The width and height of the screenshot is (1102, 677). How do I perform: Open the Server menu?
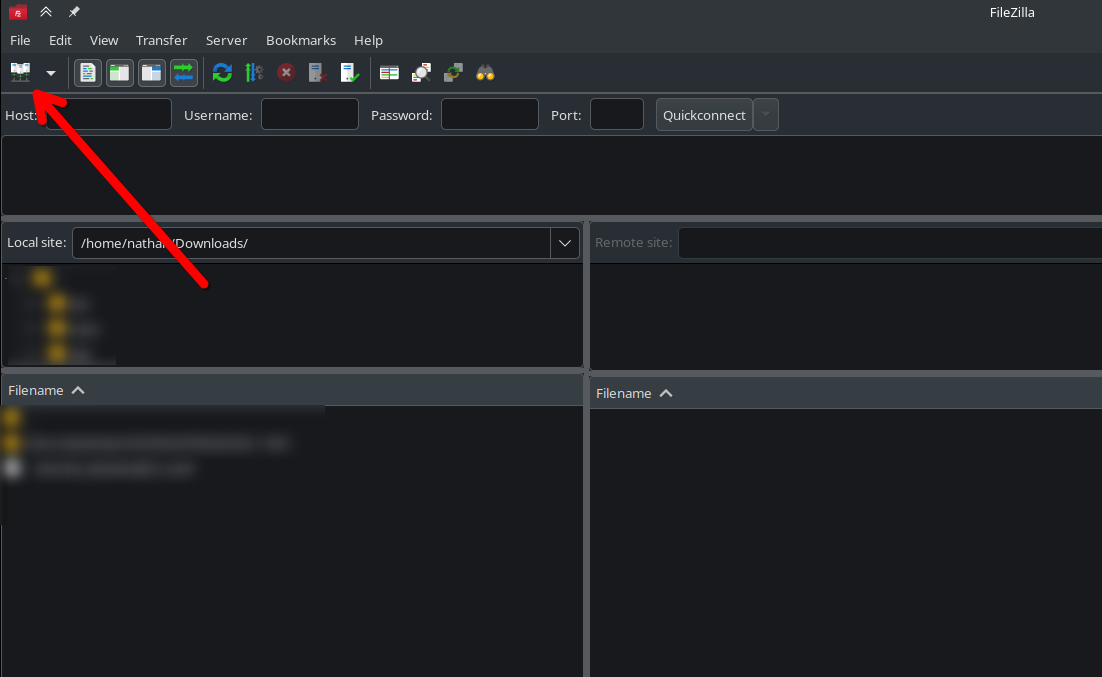pos(226,40)
